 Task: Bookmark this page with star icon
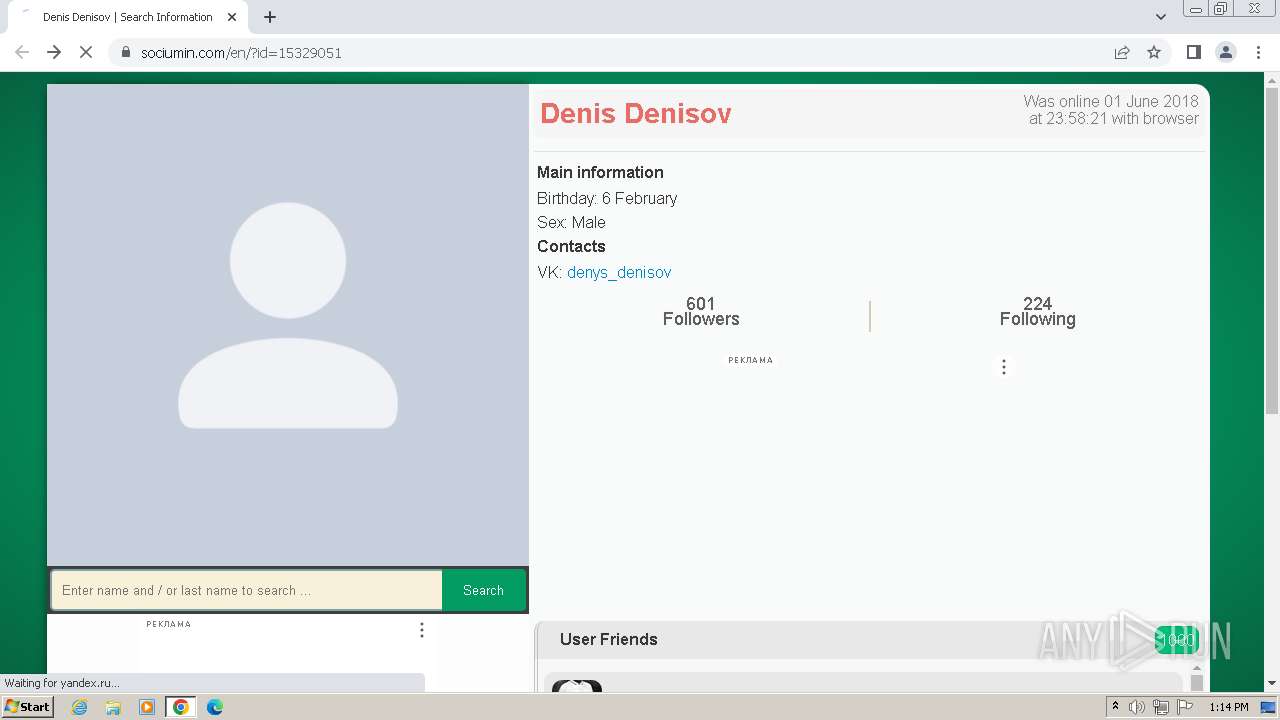click(x=1154, y=52)
